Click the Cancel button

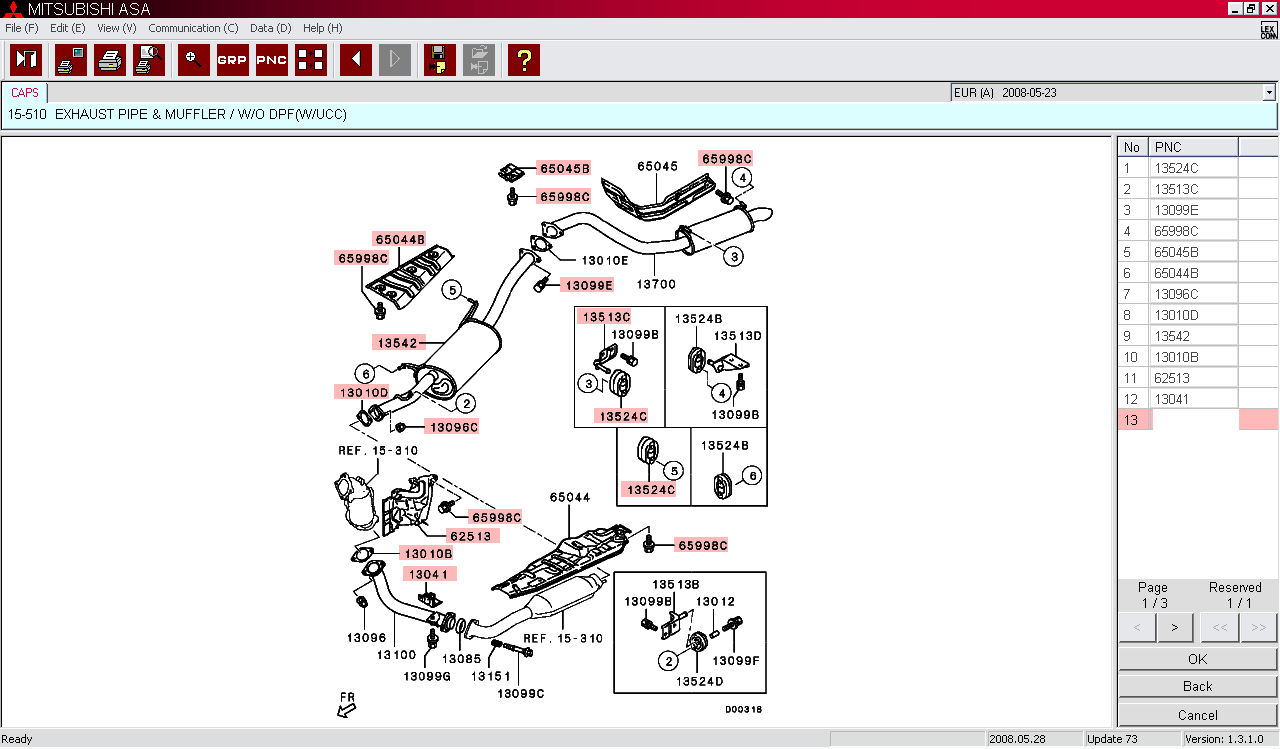pos(1197,715)
